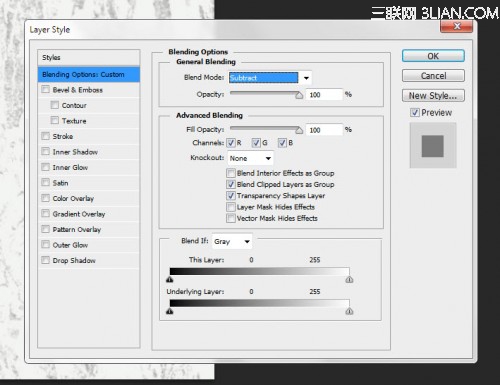Select the Inner Glow style row
500x385 pixels.
pyautogui.click(x=89, y=167)
